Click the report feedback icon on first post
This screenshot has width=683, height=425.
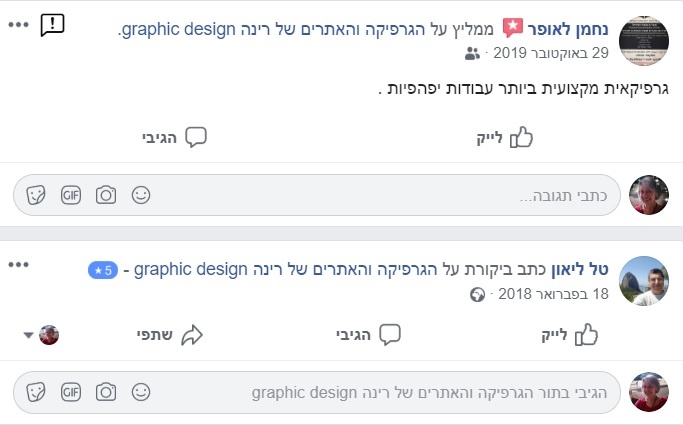click(52, 25)
